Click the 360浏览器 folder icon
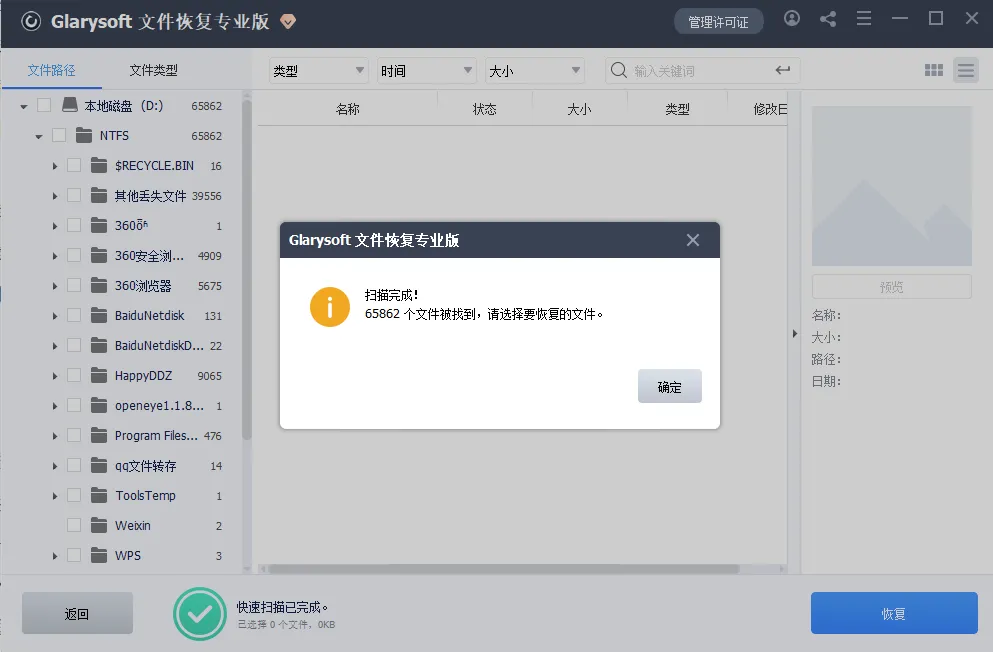Screen dimensions: 993x652 point(99,285)
